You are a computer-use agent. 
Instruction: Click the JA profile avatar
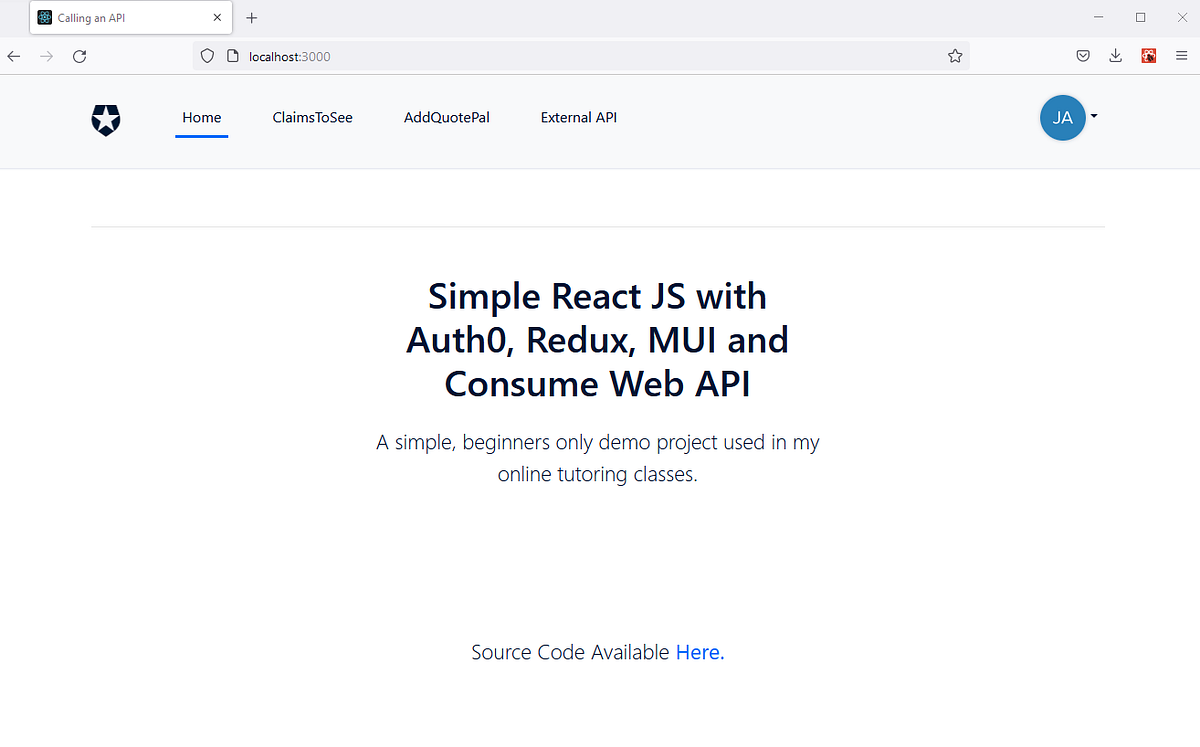1063,117
